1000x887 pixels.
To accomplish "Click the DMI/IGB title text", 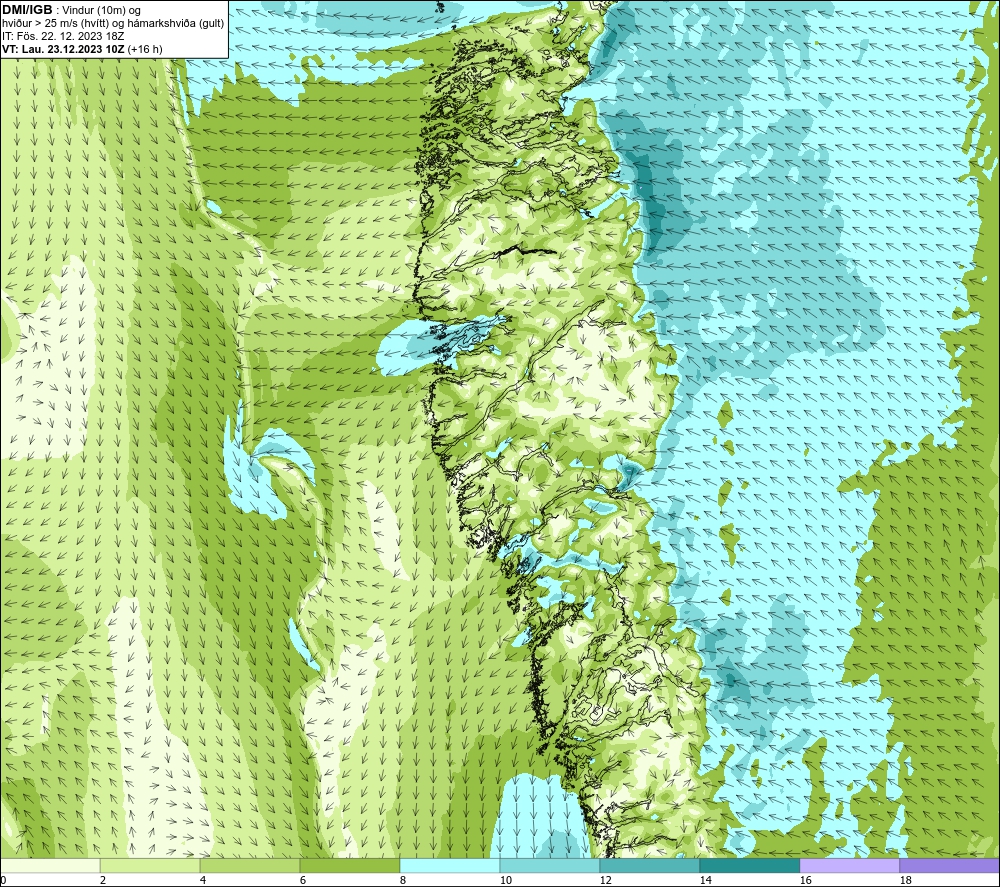I will (x=27, y=10).
